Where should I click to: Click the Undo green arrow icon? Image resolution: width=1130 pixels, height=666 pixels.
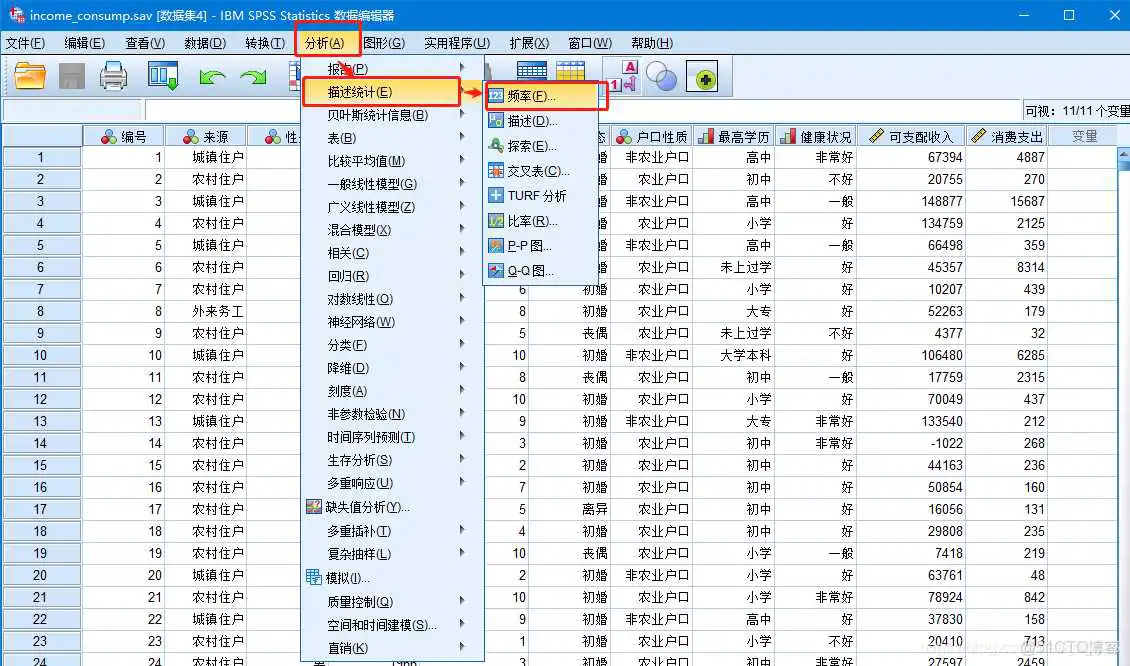[x=212, y=76]
